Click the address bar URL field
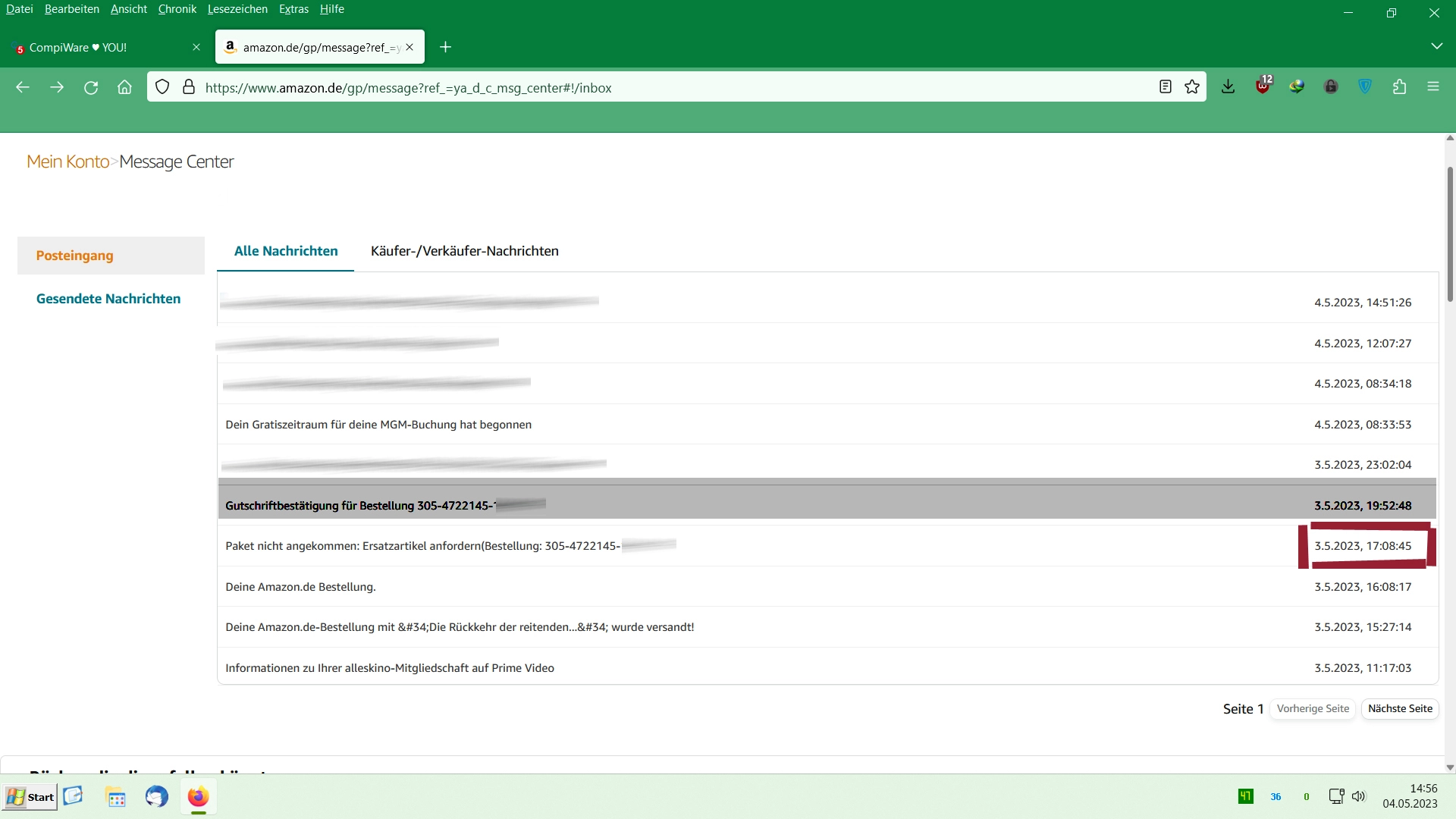Viewport: 1456px width, 819px height. 675,87
